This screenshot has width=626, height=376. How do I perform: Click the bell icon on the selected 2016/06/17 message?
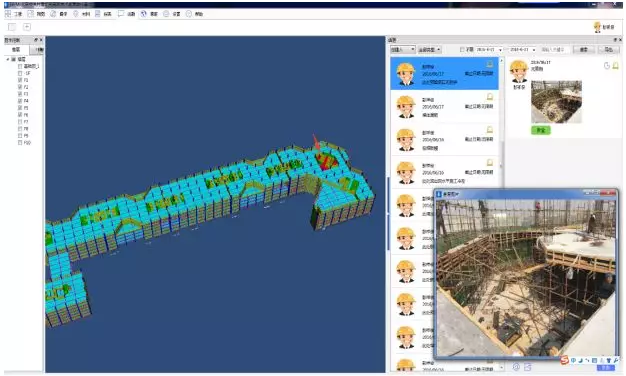(x=490, y=64)
